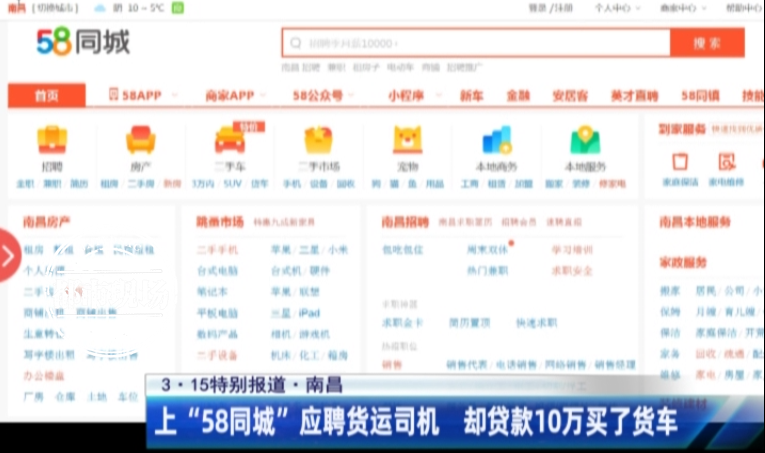The width and height of the screenshot is (765, 453).
Task: Click the 台式电脑 link
Action: coord(217,271)
